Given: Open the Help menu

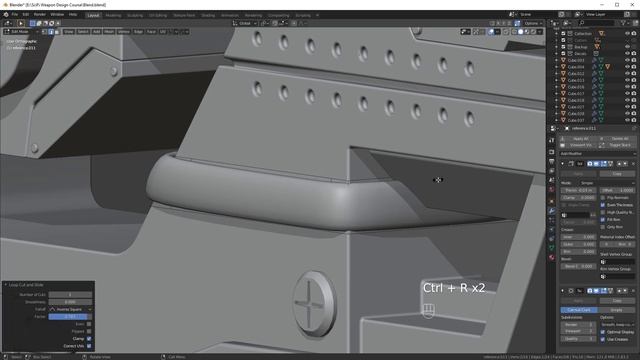Looking at the screenshot, I should coord(73,14).
